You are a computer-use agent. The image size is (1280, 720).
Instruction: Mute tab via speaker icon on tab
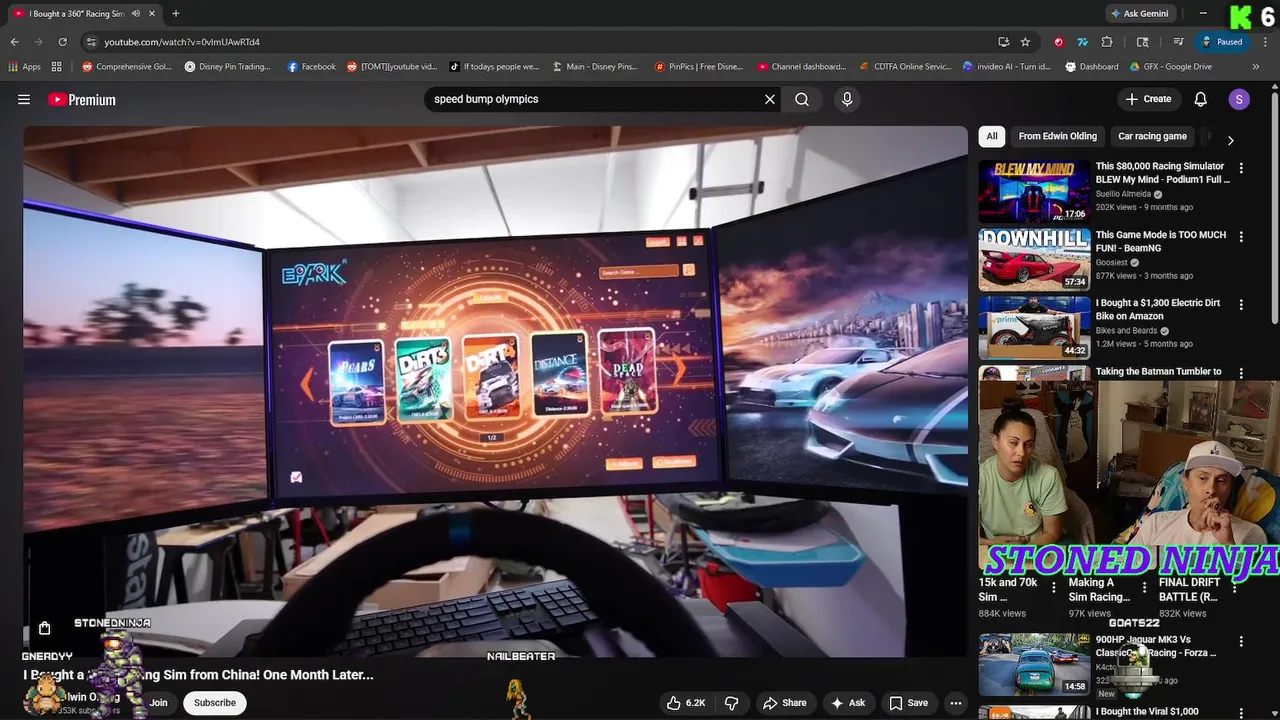coord(136,14)
